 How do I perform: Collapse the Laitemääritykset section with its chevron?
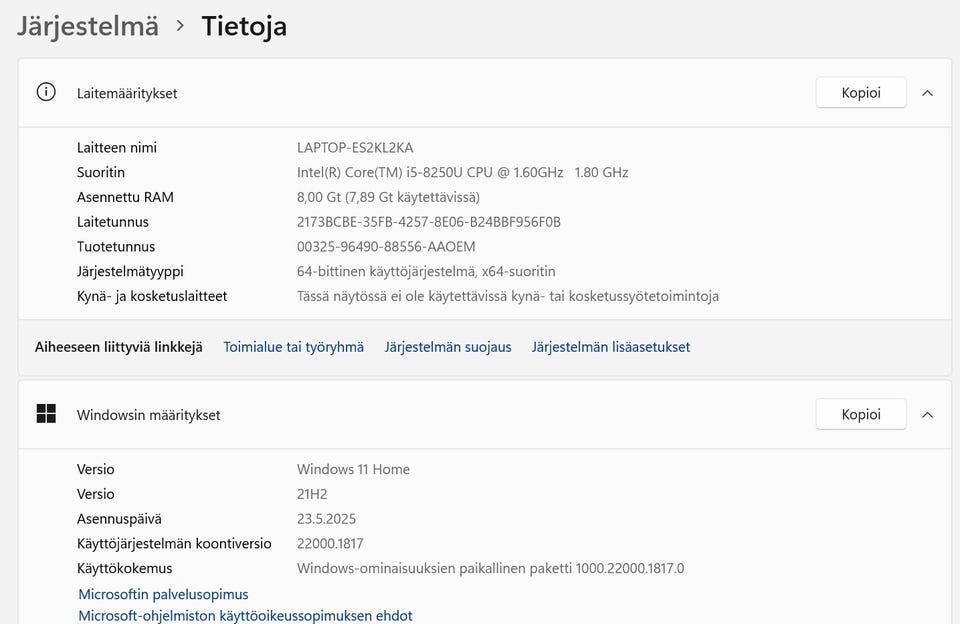tap(927, 93)
